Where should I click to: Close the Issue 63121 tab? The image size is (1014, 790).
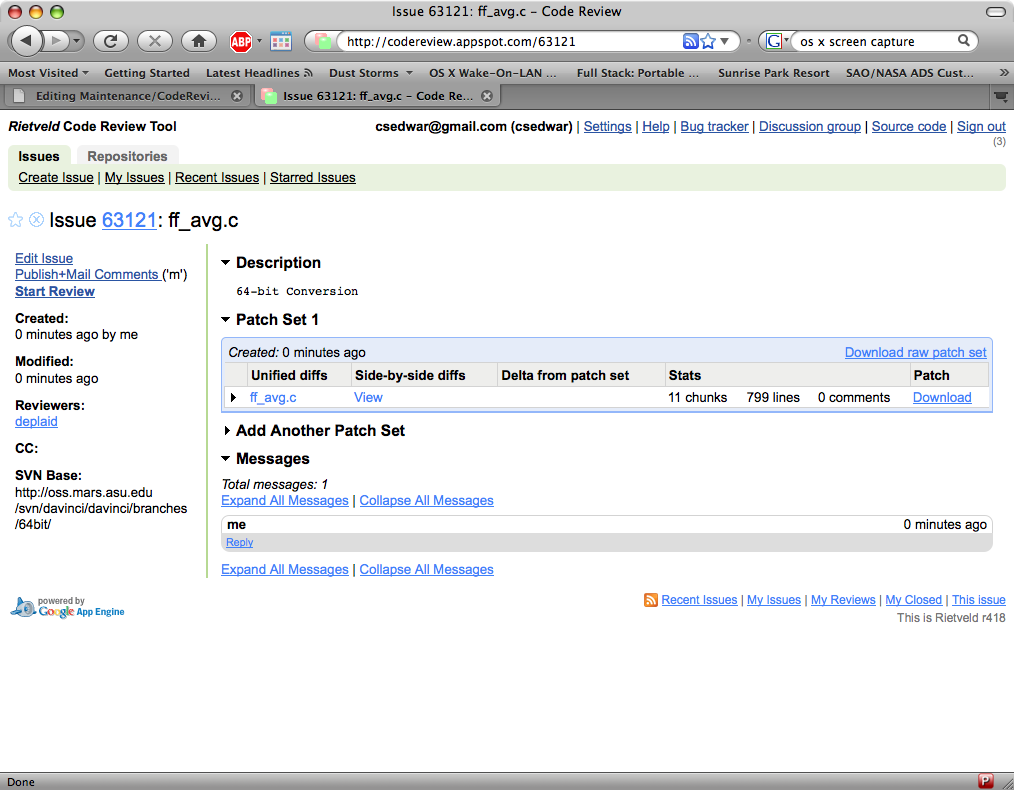click(487, 96)
